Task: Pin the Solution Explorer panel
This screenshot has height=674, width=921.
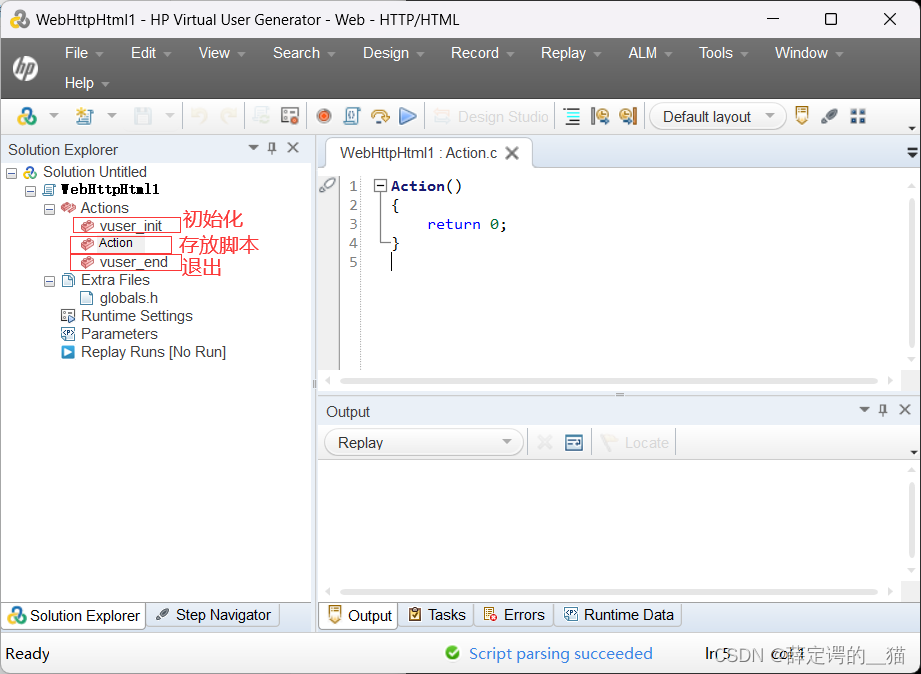Action: 272,148
